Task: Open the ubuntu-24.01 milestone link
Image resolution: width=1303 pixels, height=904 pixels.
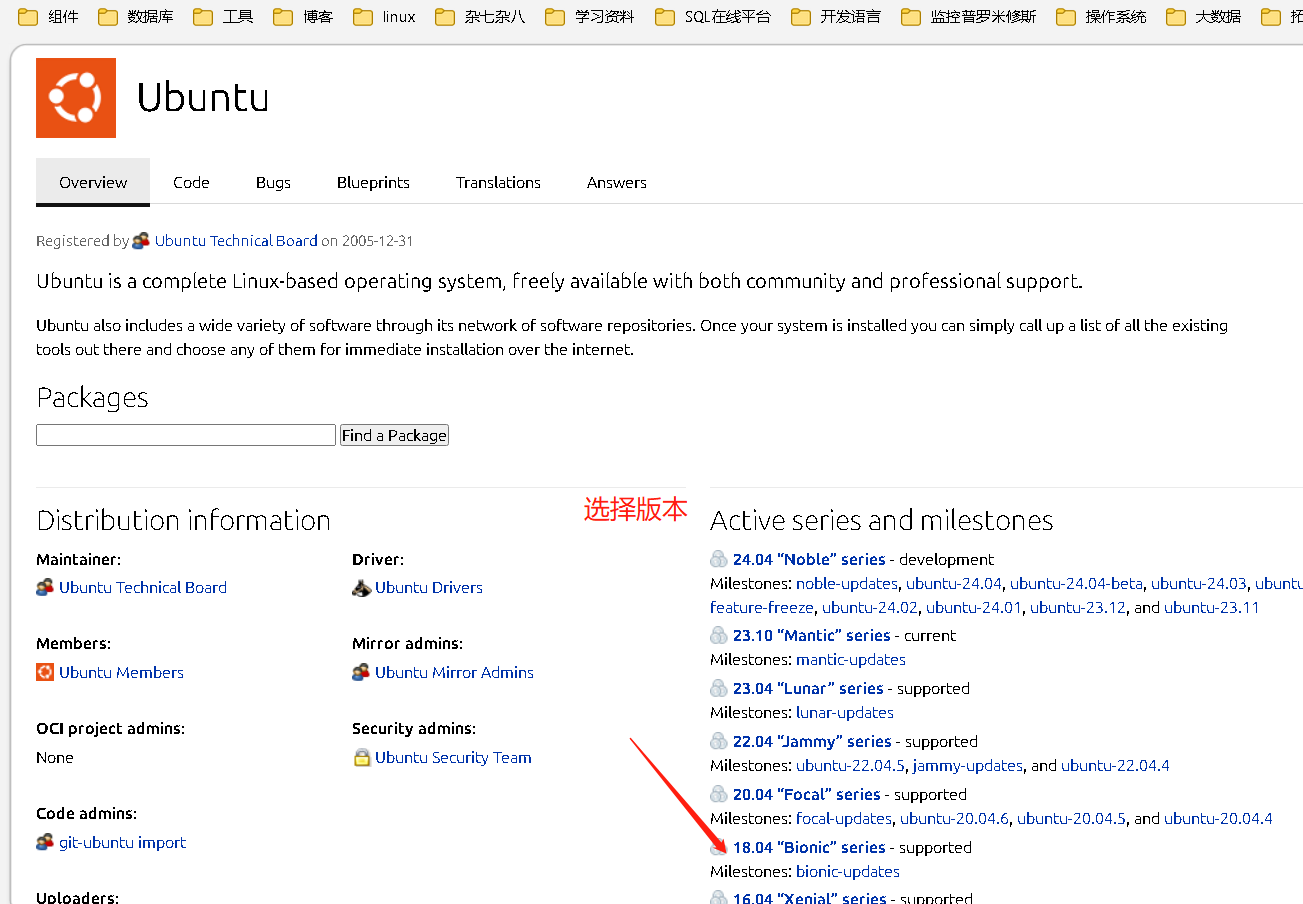Action: coord(974,607)
